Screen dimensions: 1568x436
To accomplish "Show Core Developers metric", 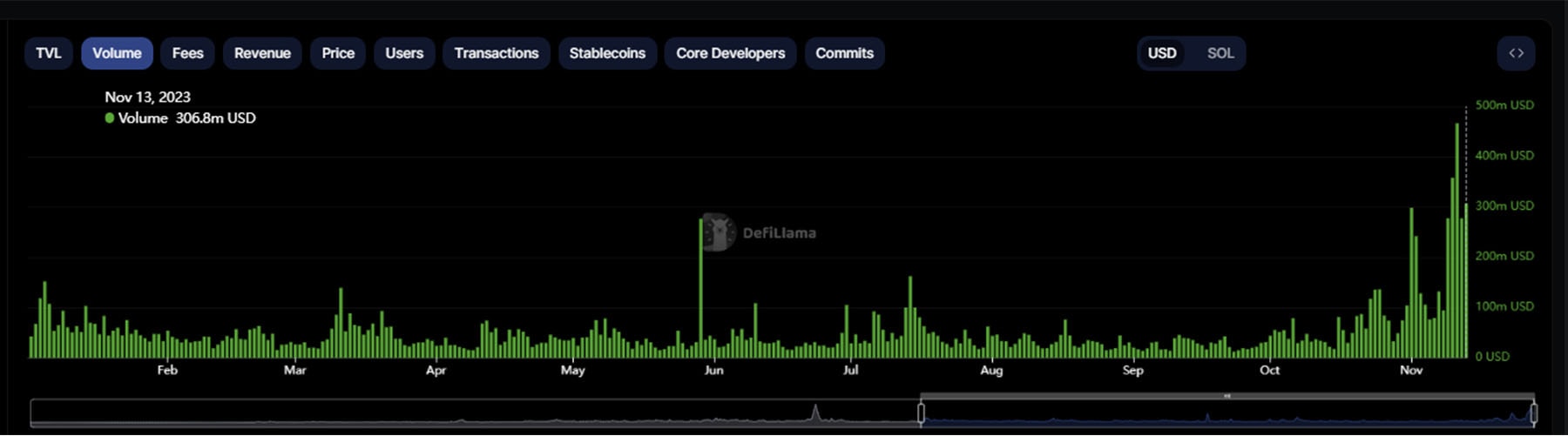I will pyautogui.click(x=730, y=53).
